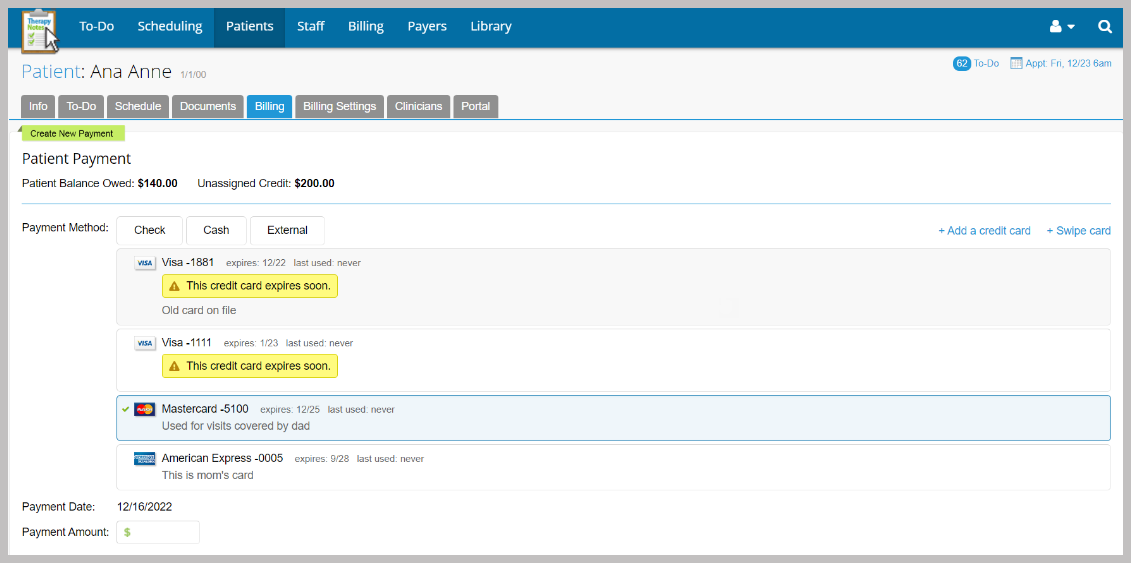Click warning icon on Visa -1881
The width and height of the screenshot is (1131, 563).
point(174,286)
